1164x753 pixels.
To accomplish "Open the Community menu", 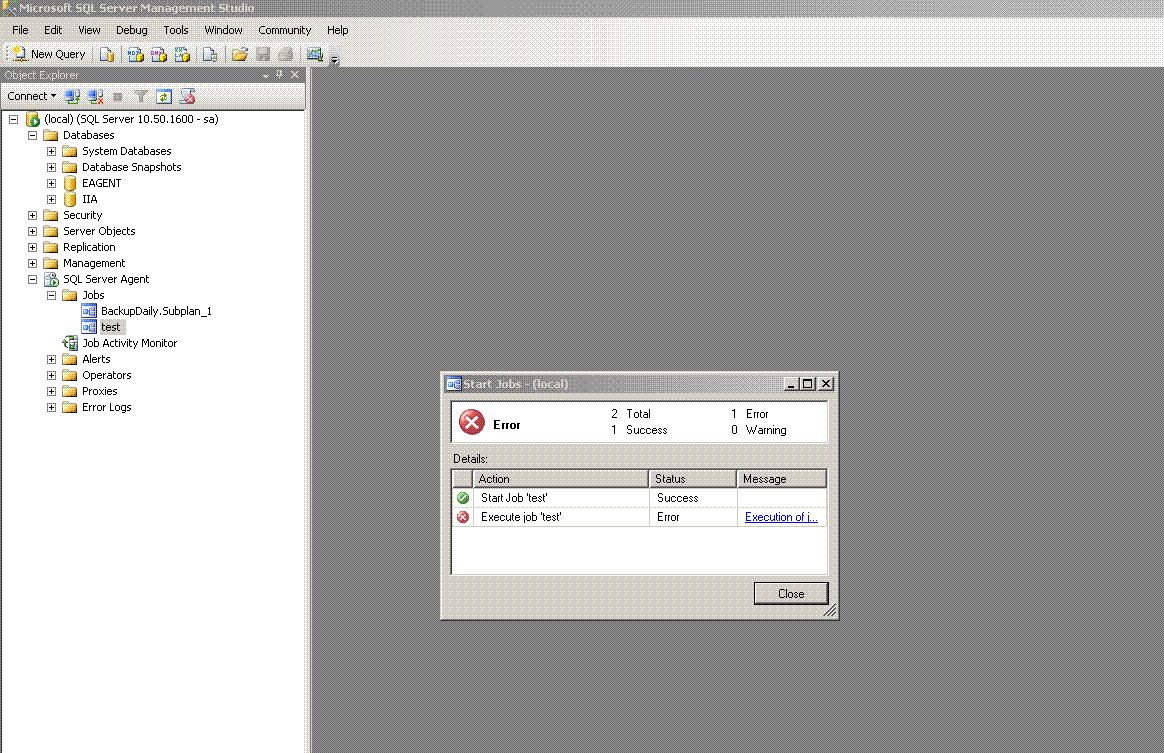I will point(284,30).
